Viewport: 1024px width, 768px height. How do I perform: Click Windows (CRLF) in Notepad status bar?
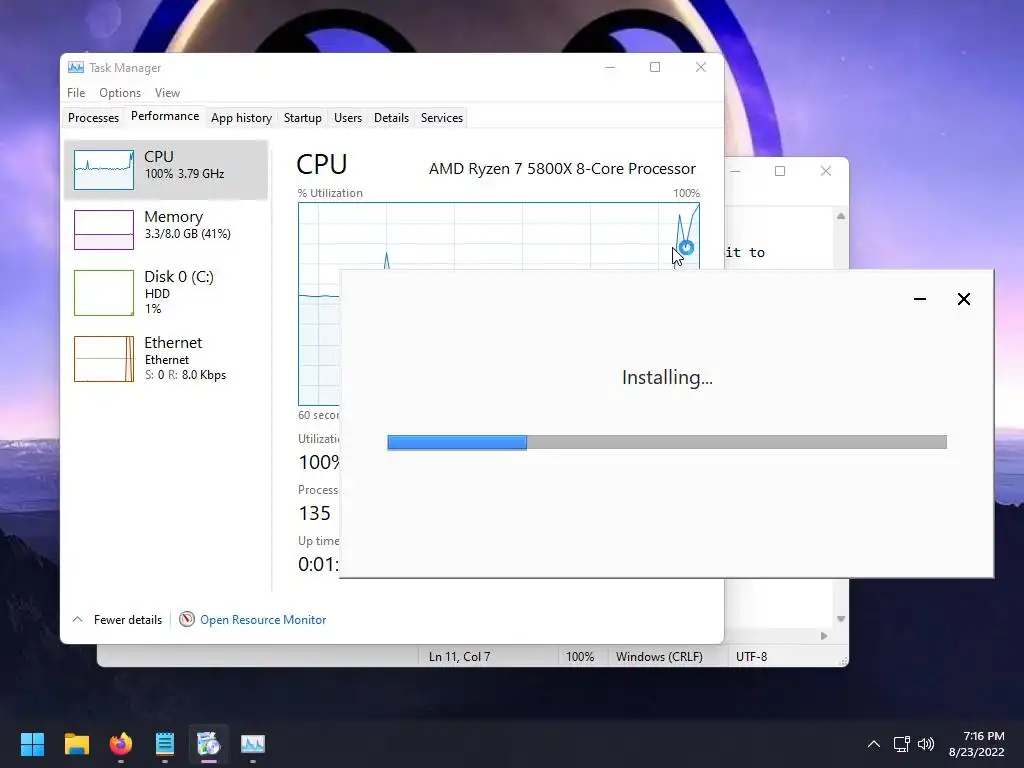659,656
